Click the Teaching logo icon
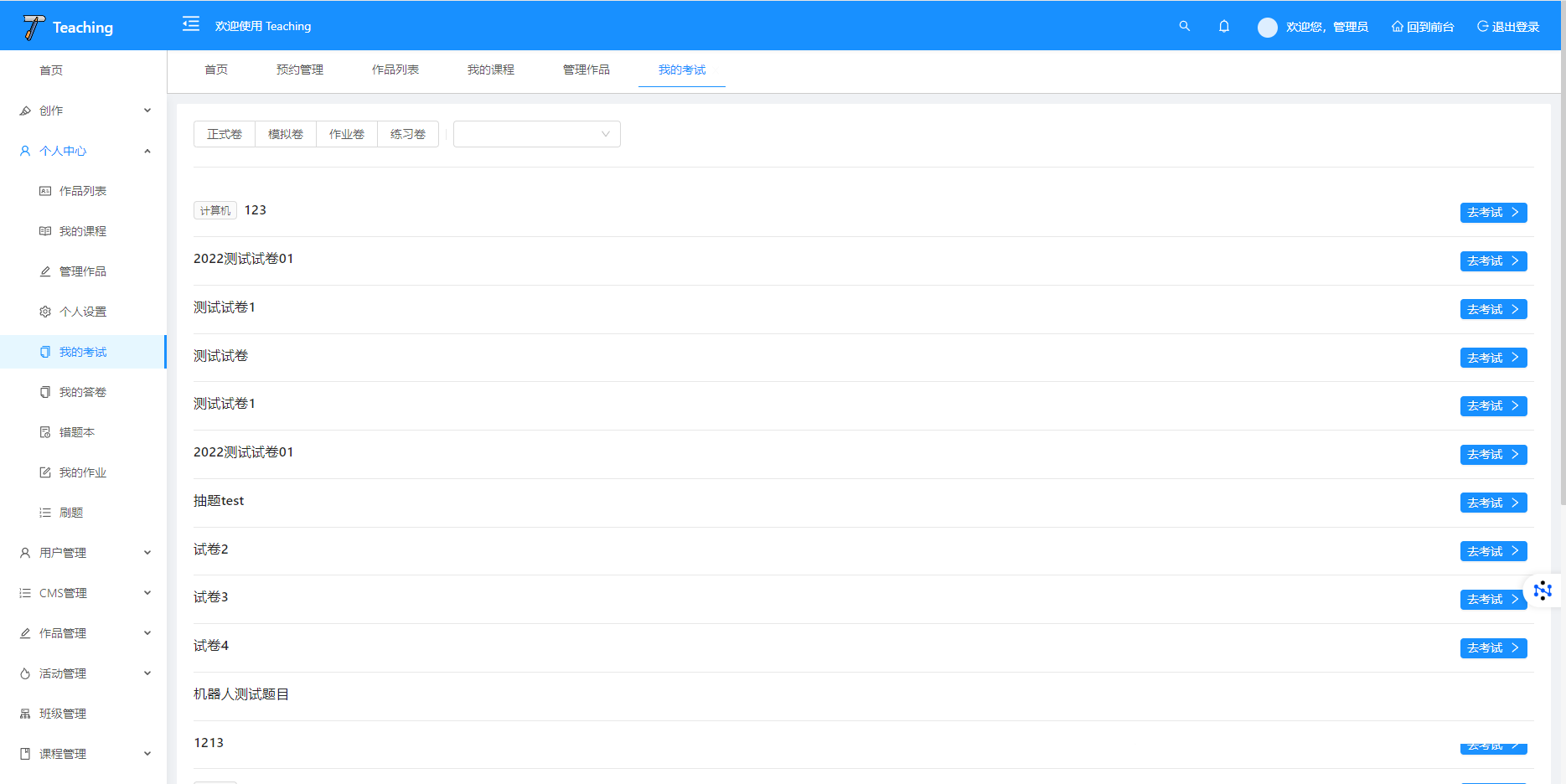 [x=34, y=27]
